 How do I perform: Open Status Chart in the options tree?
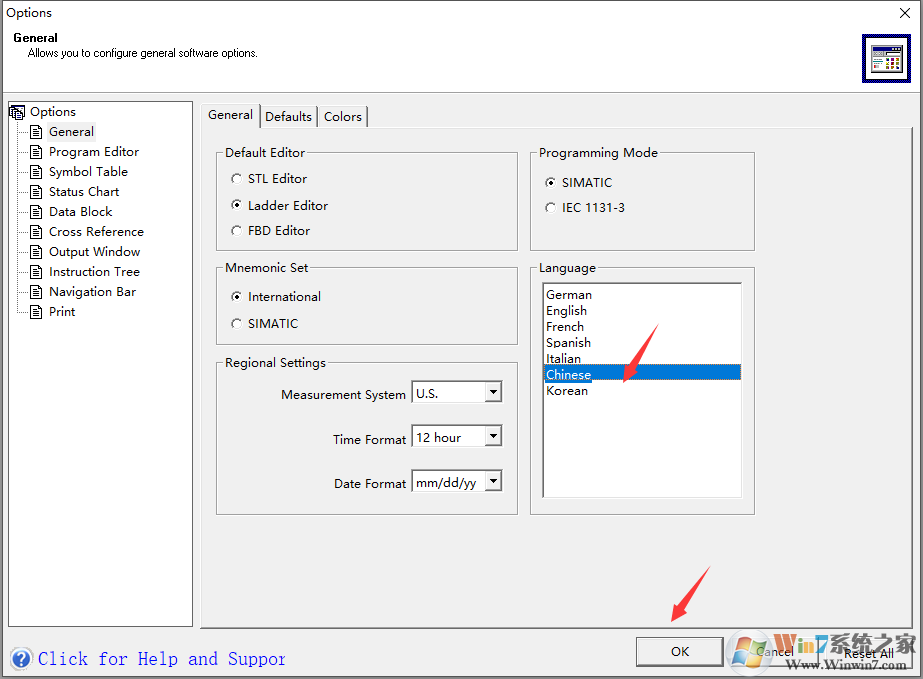click(84, 192)
